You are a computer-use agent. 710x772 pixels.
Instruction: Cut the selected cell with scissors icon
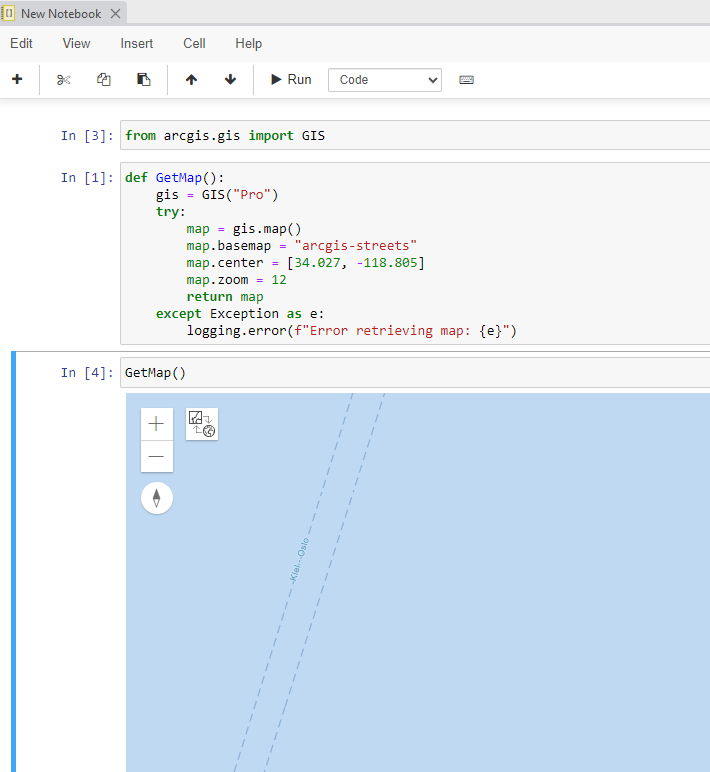tap(64, 80)
